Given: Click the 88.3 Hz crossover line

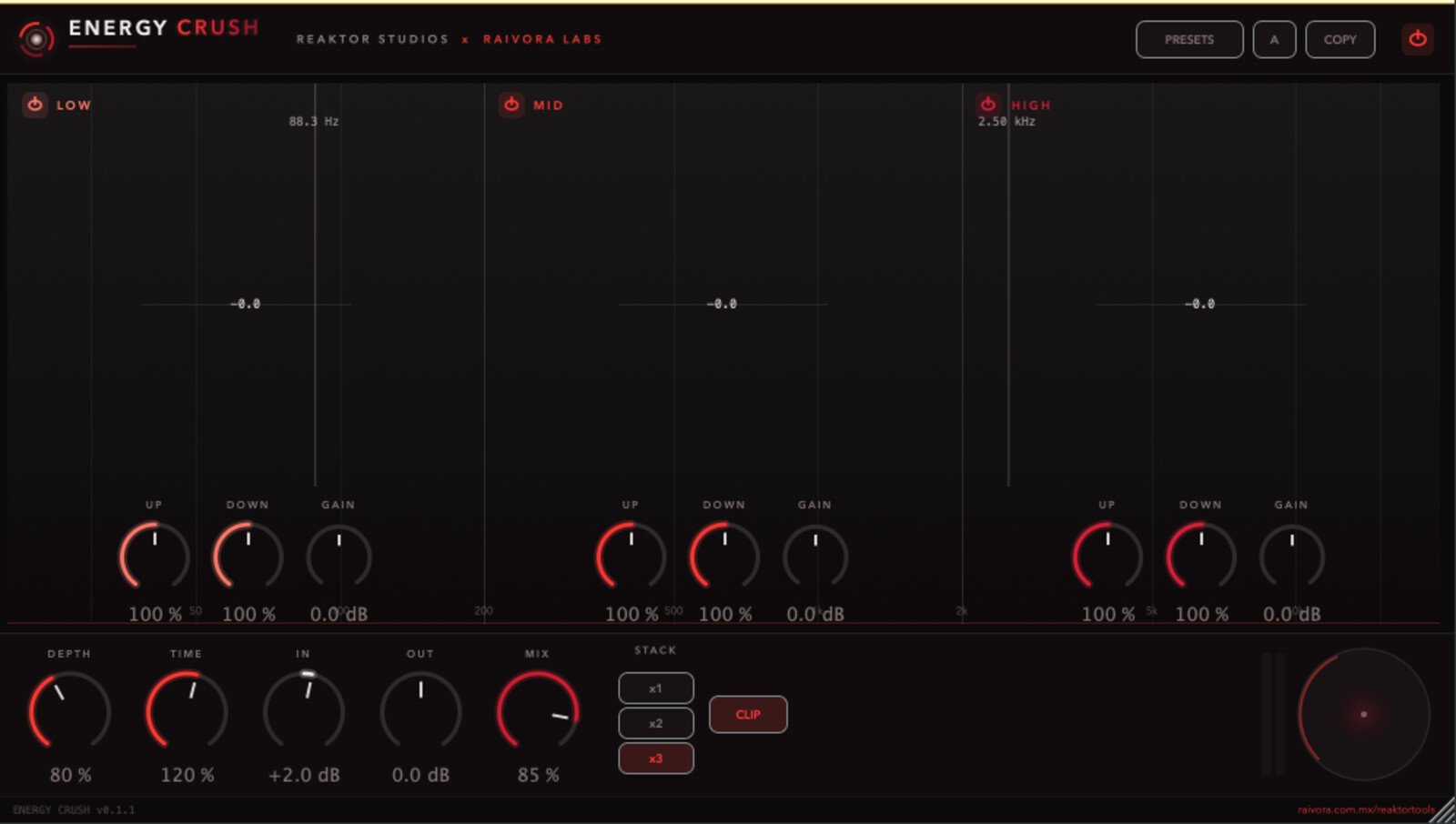Looking at the screenshot, I should (x=315, y=285).
